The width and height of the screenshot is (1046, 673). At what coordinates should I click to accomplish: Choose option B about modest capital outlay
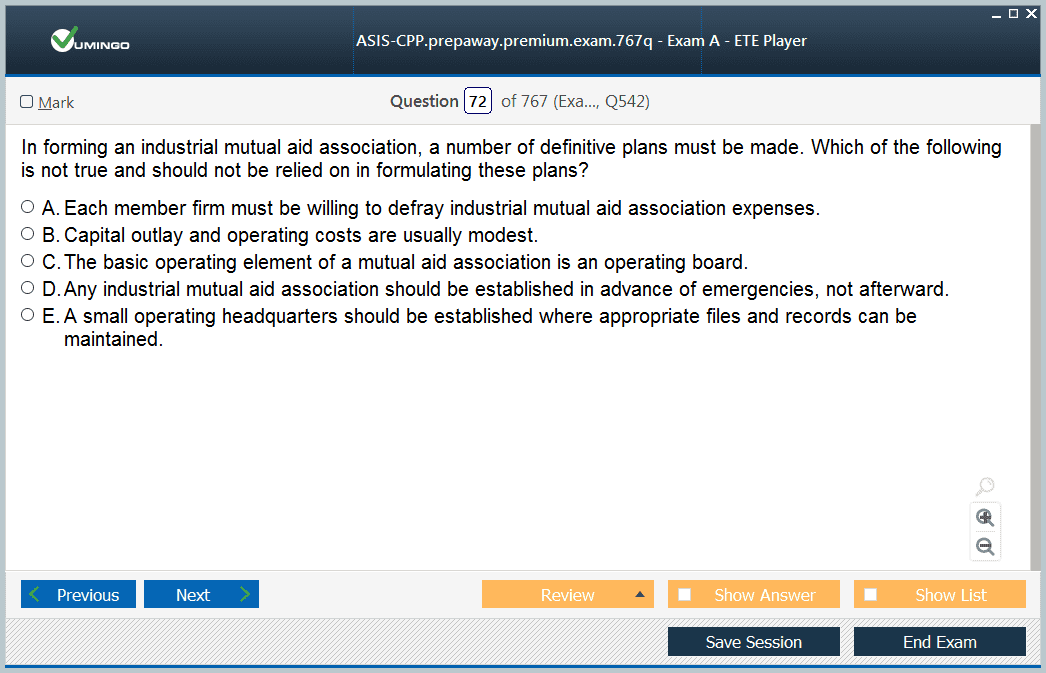tap(28, 235)
